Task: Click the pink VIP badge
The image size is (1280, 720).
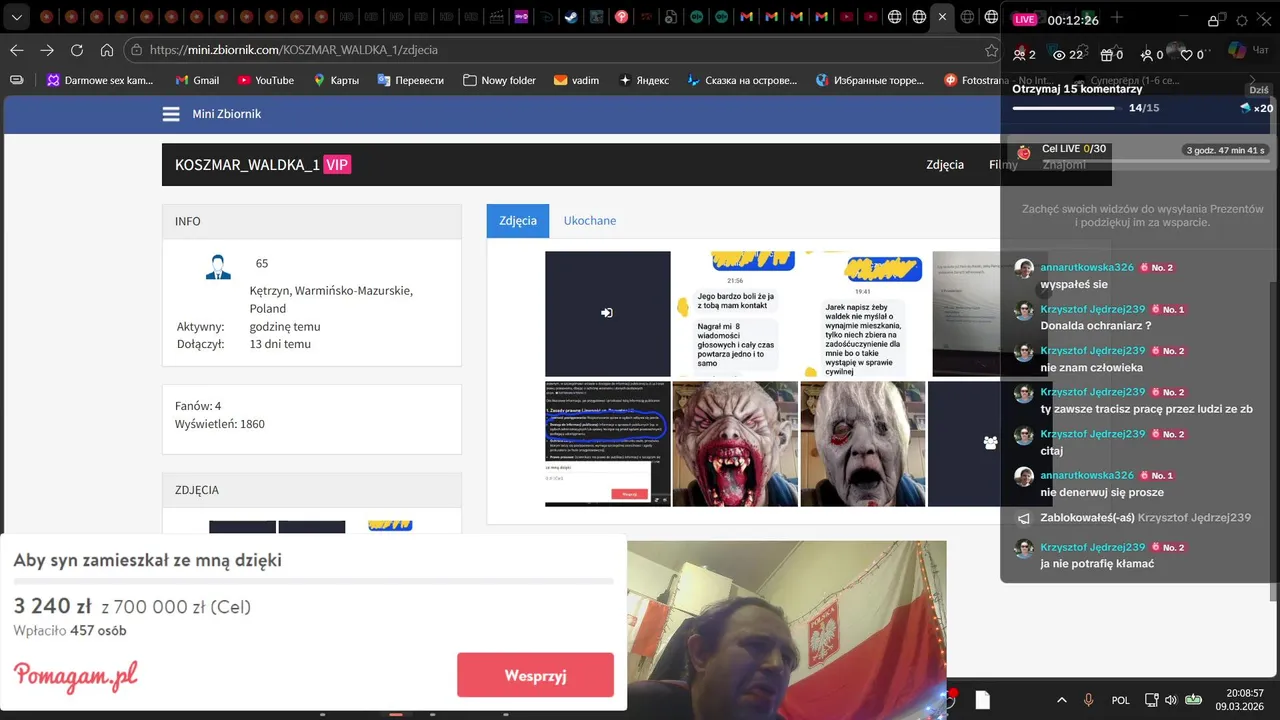Action: point(337,165)
